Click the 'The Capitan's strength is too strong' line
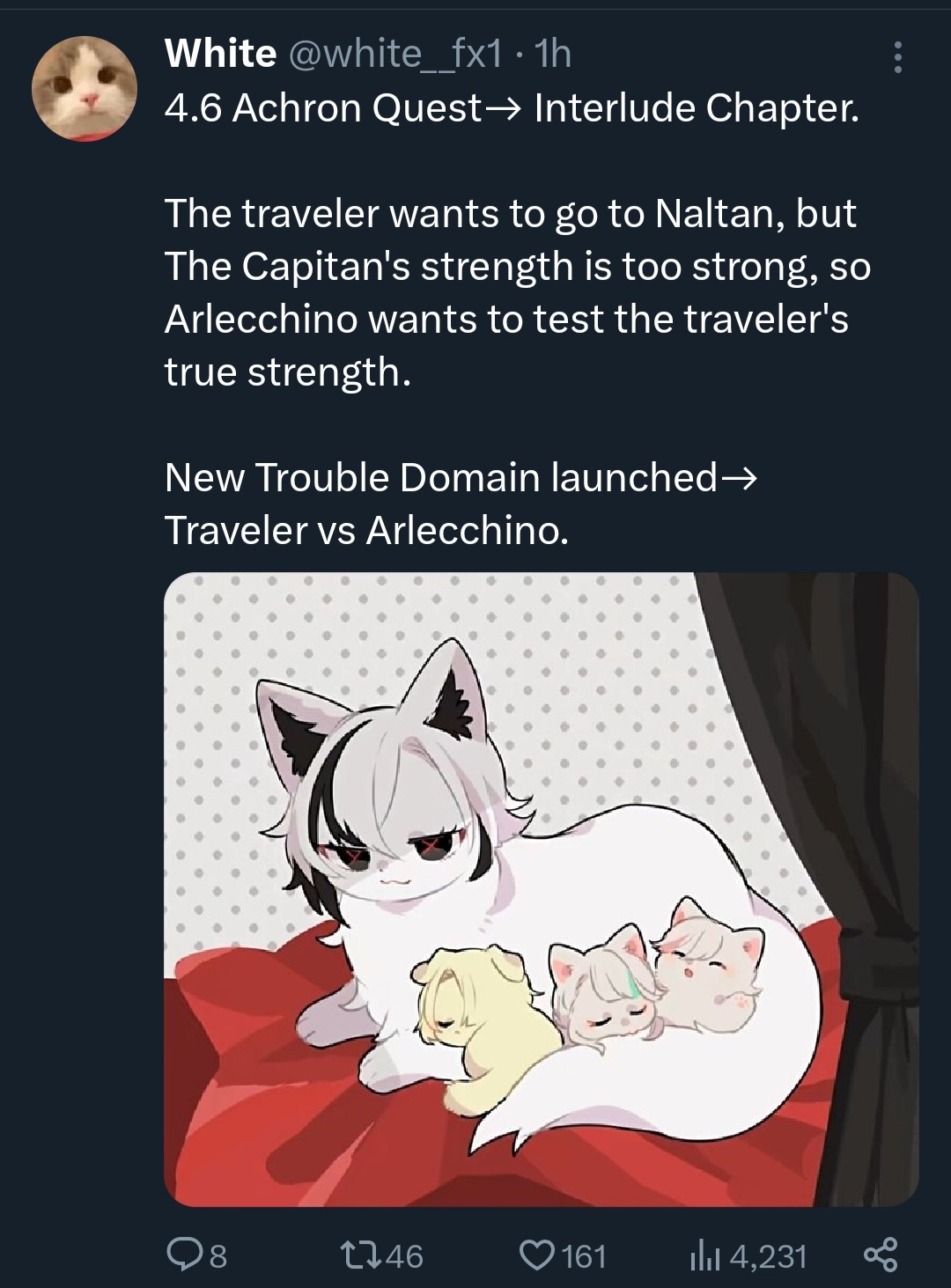Image resolution: width=951 pixels, height=1288 pixels. tap(518, 266)
